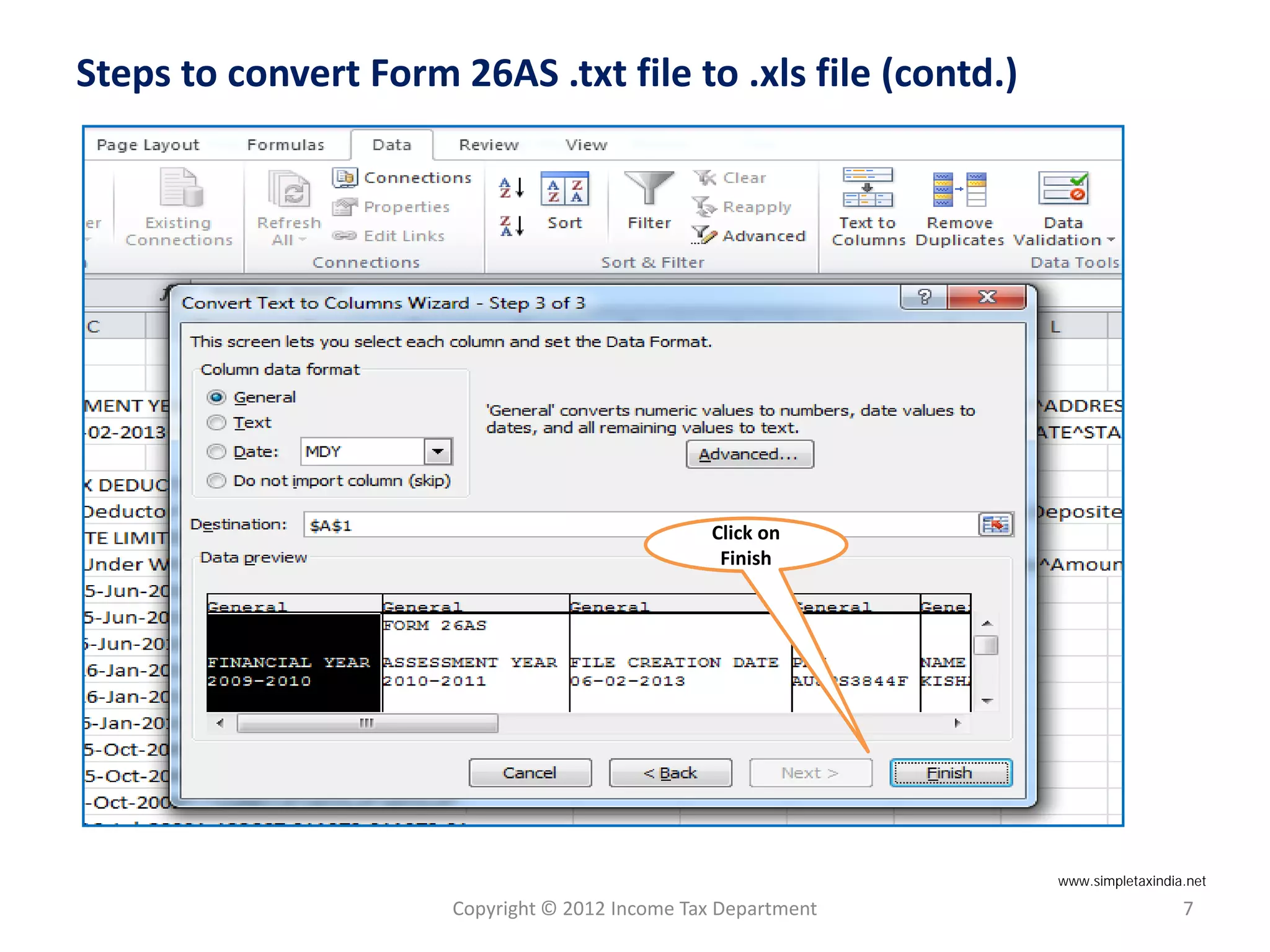Click the Text to Columns icon
The image size is (1270, 952).
[x=868, y=187]
